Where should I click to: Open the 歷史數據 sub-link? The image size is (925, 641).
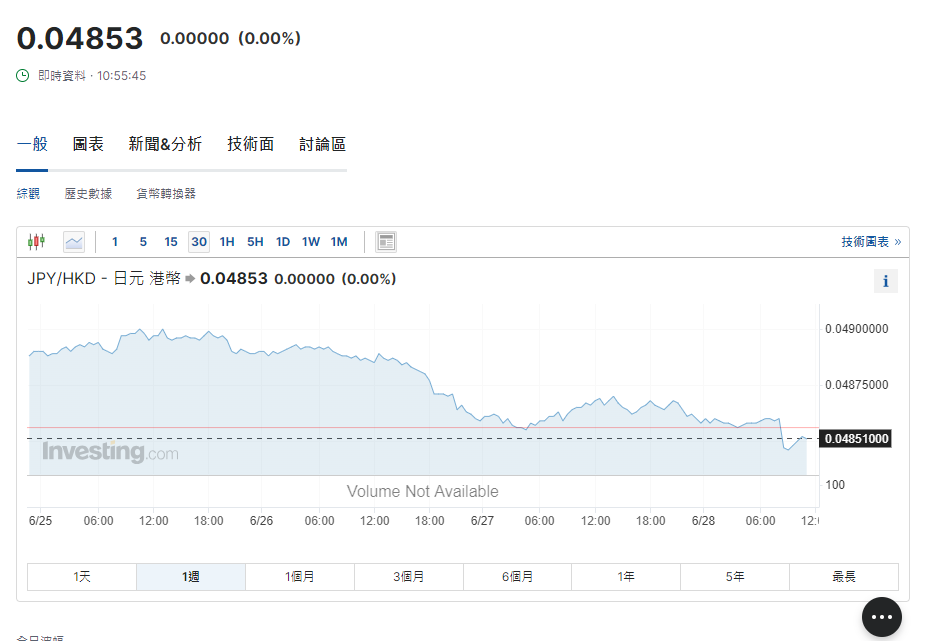(88, 194)
